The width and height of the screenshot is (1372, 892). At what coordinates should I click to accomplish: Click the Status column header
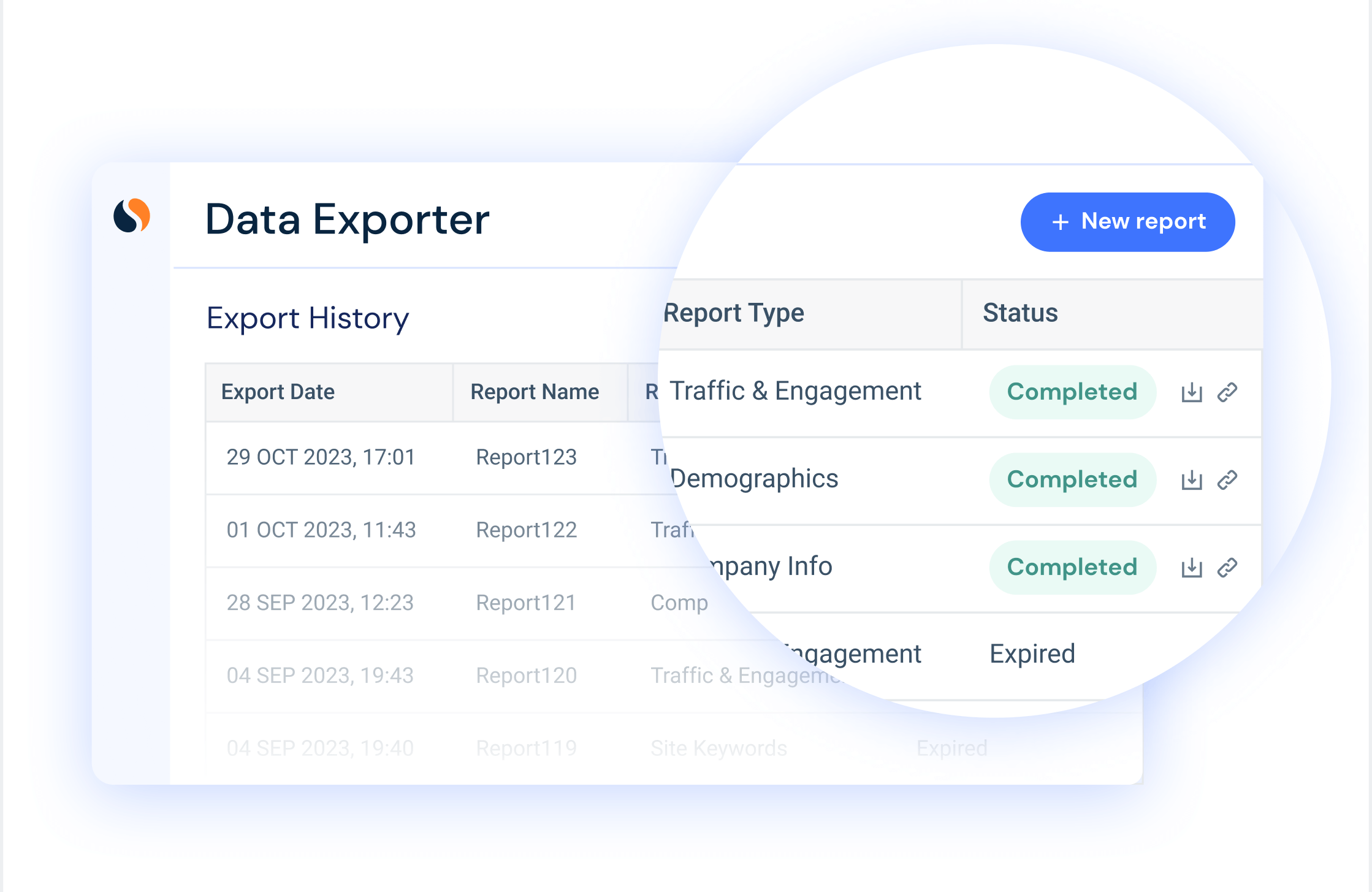point(1020,313)
